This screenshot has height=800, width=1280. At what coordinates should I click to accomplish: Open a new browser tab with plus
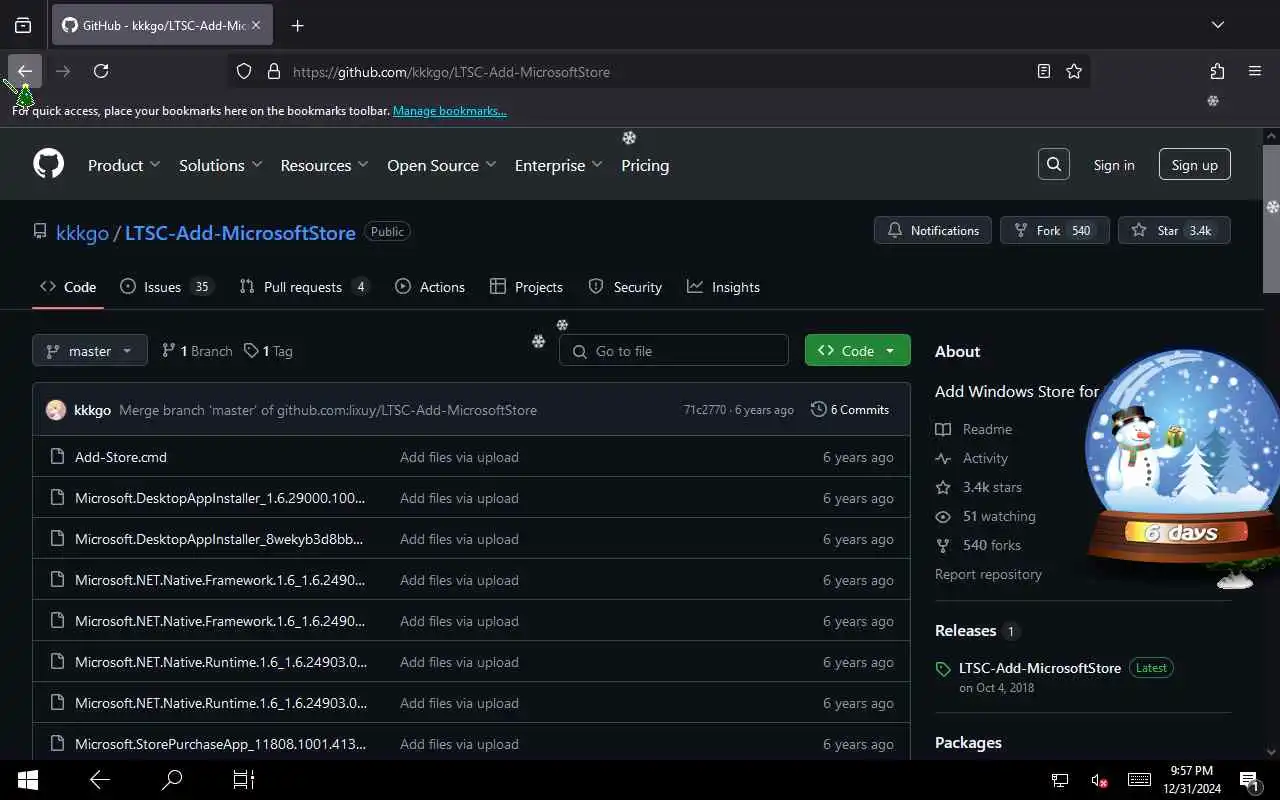tap(297, 25)
